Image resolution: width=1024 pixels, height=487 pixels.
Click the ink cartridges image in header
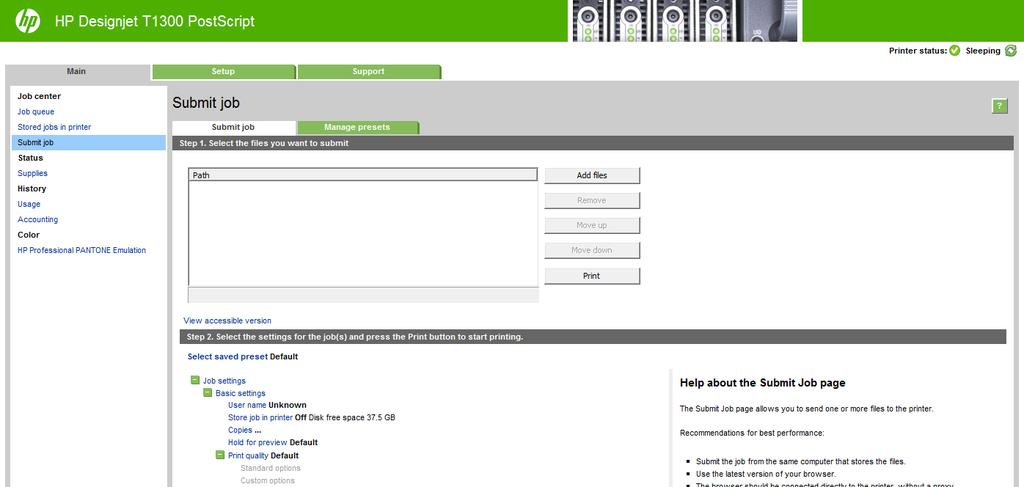pyautogui.click(x=685, y=21)
